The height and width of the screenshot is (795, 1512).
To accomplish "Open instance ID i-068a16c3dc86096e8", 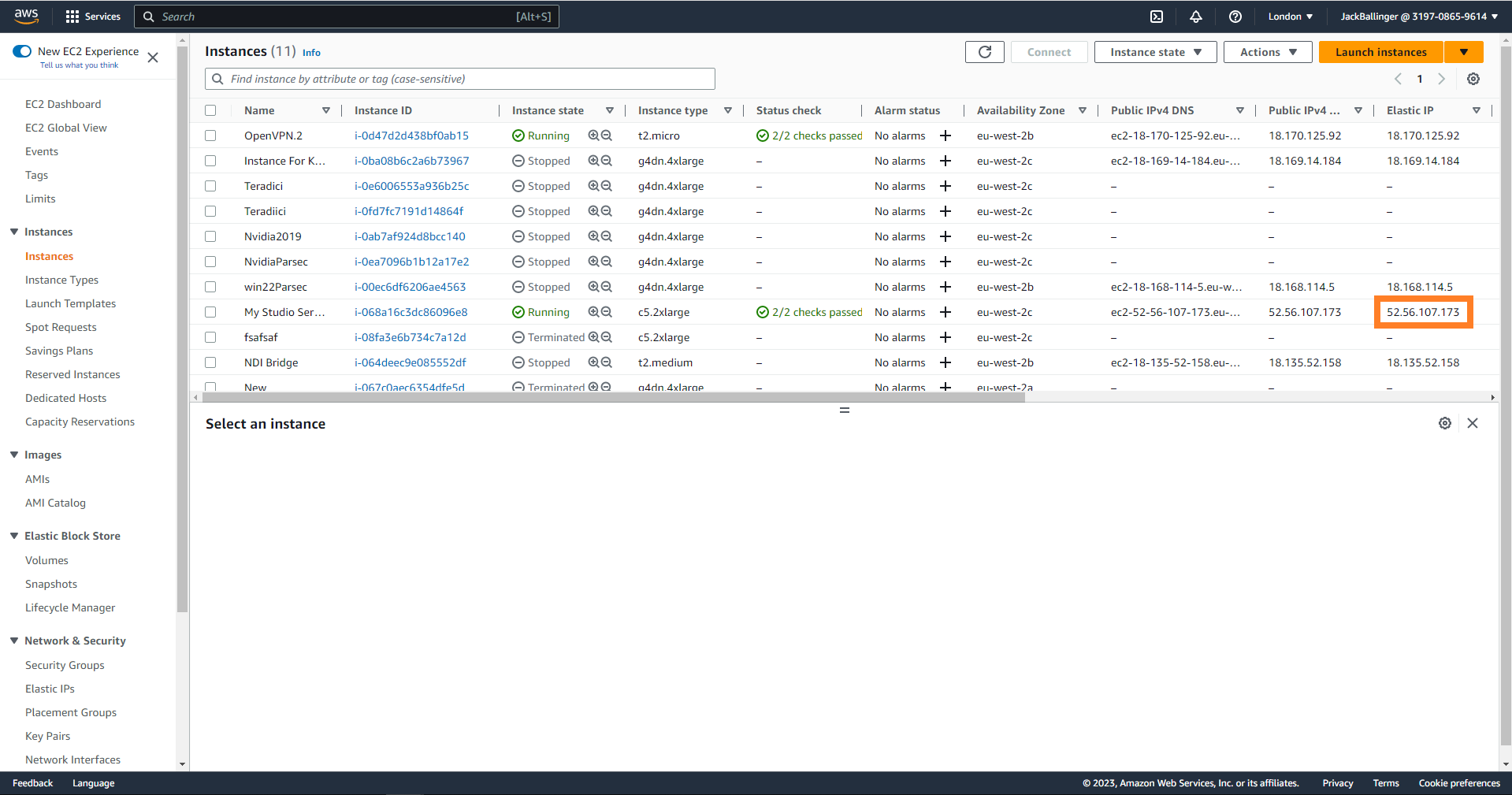I will click(411, 312).
